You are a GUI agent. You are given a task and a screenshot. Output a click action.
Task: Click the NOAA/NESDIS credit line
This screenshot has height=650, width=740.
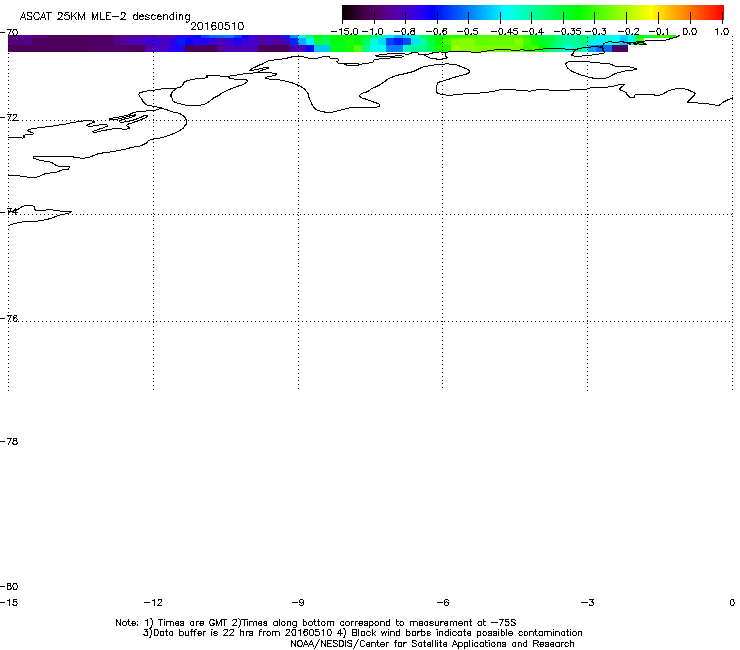coord(432,644)
